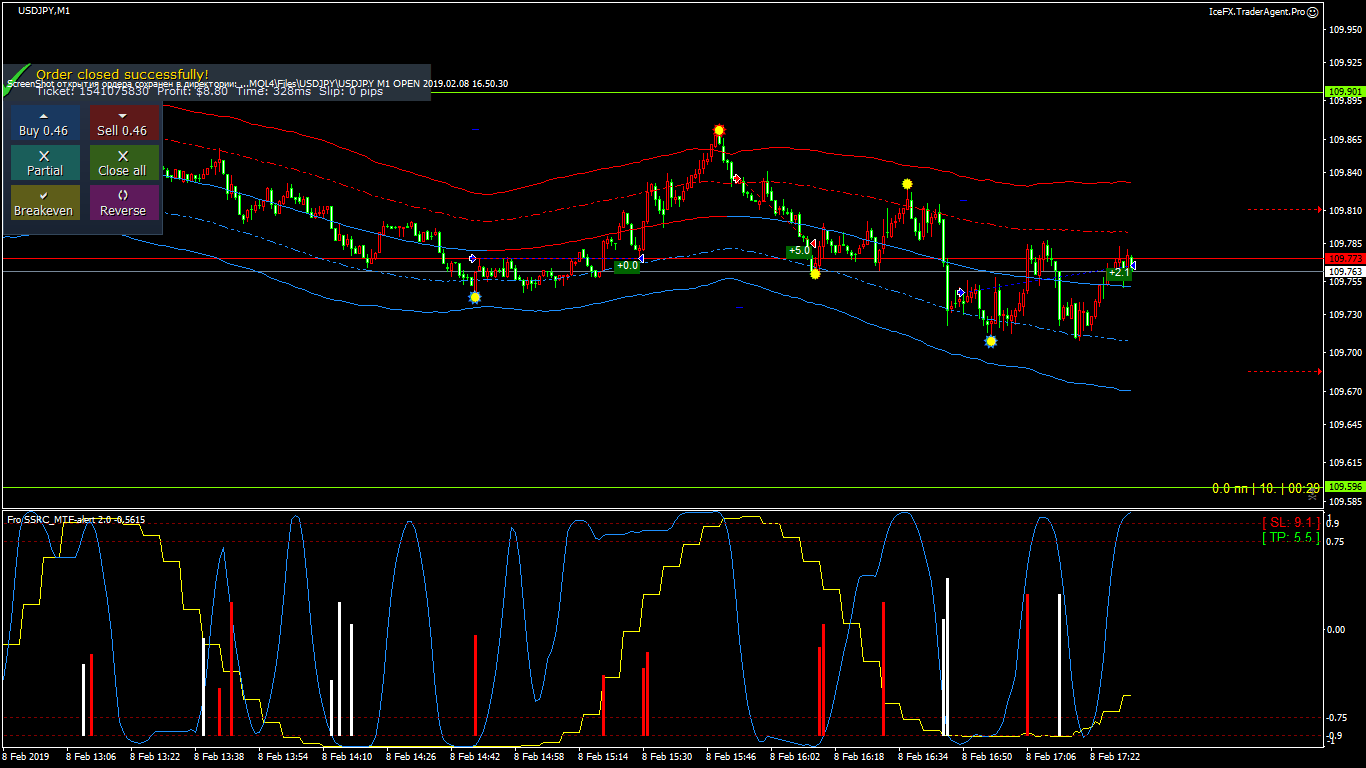Click the sun marker at the 109.730 chart low
Image resolution: width=1366 pixels, height=768 pixels.
click(991, 341)
